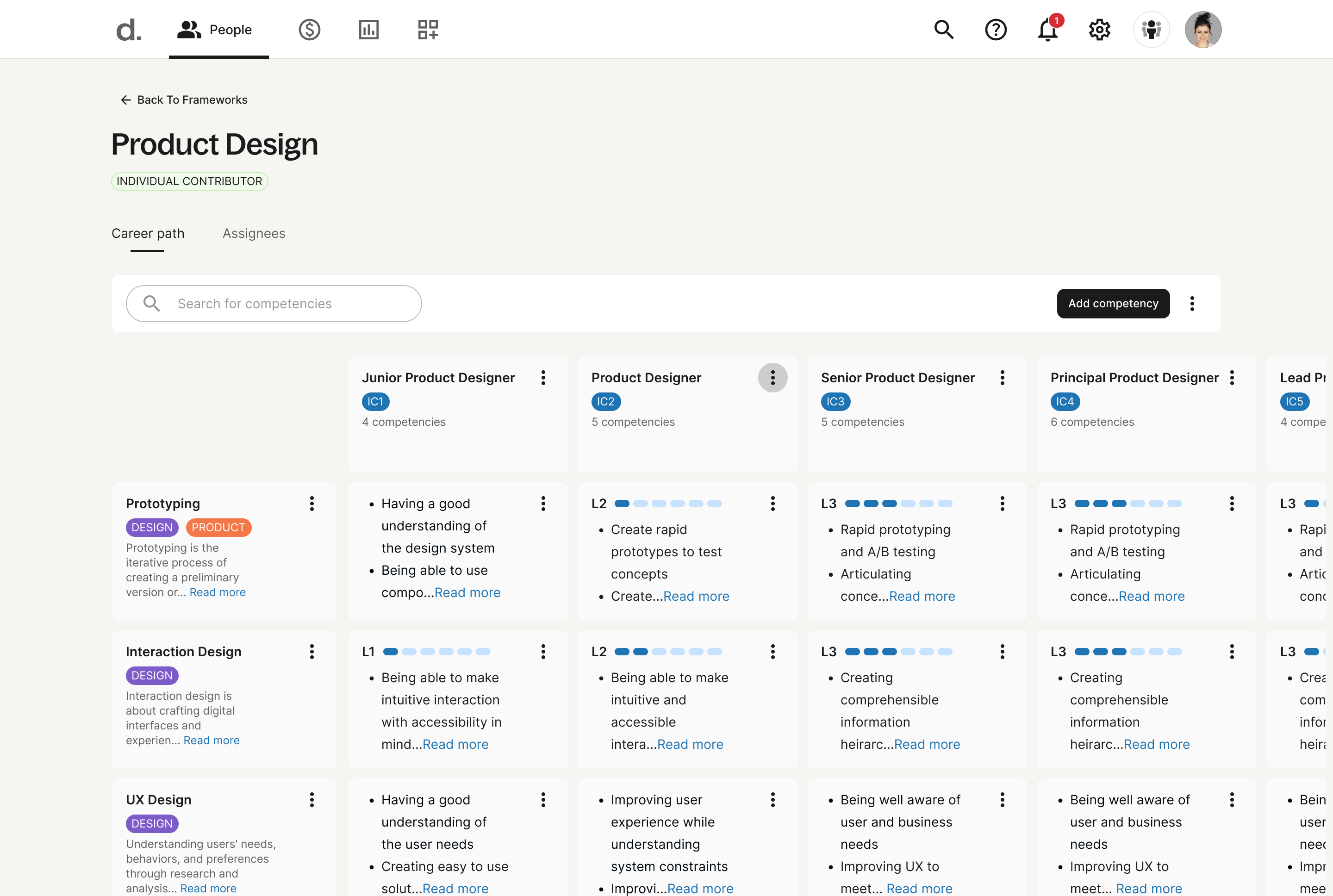Open the help question mark icon
The image size is (1333, 896).
tap(995, 30)
